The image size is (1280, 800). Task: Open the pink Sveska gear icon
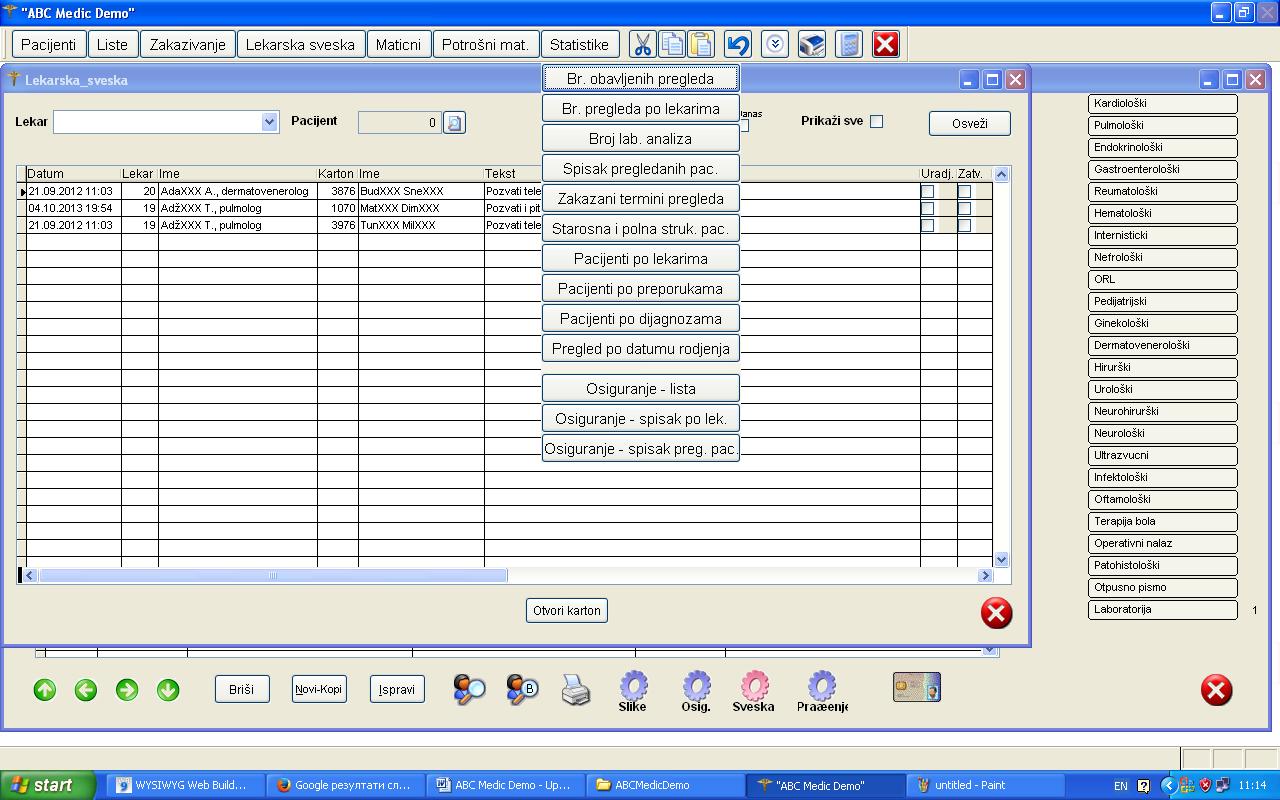tap(753, 686)
